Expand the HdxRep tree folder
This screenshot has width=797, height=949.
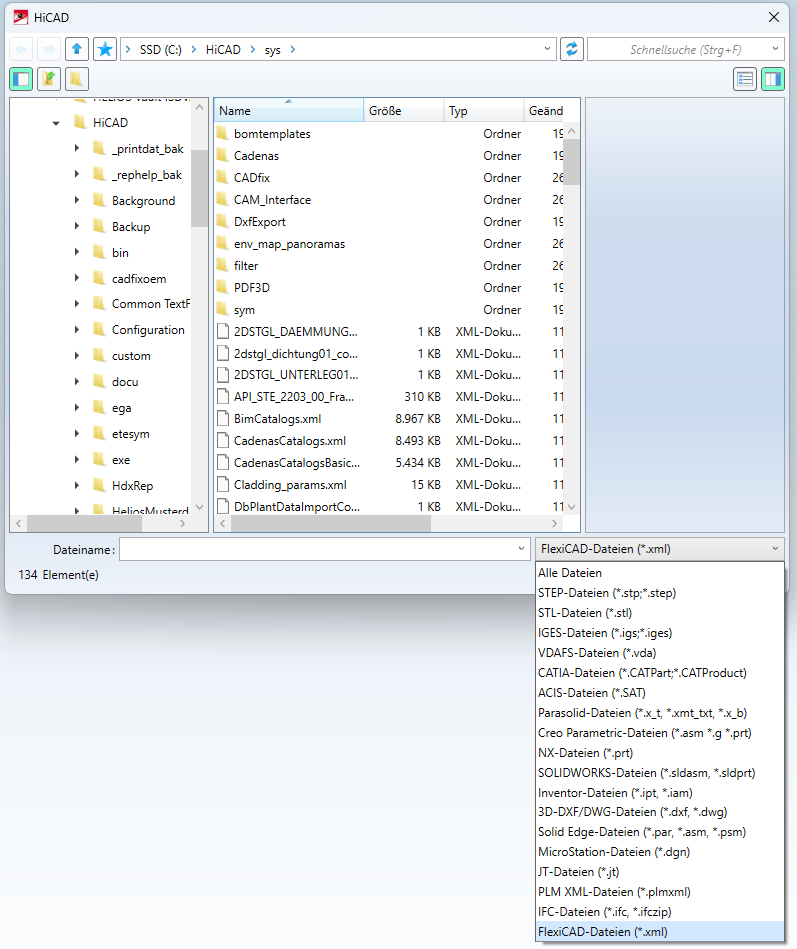(x=77, y=485)
